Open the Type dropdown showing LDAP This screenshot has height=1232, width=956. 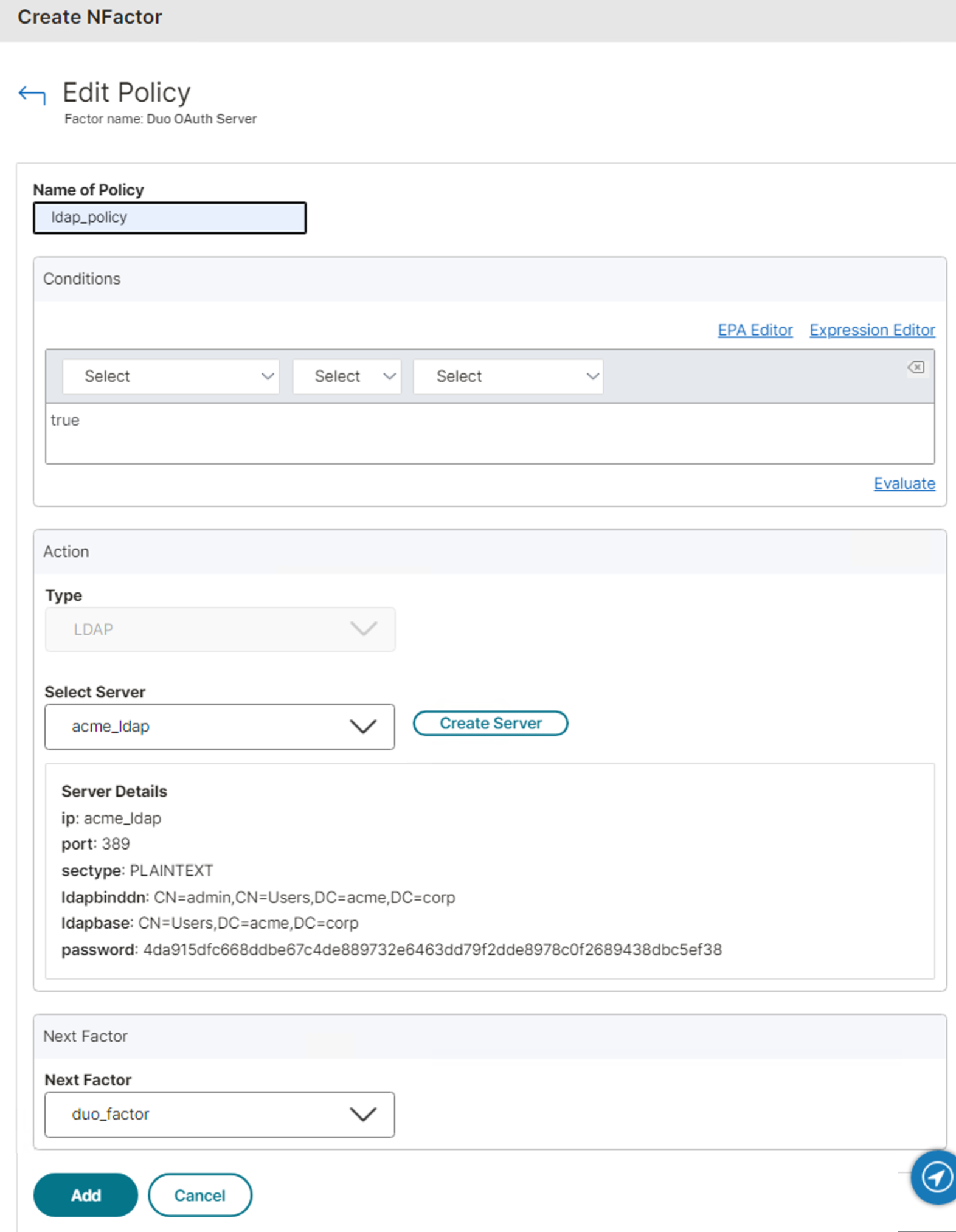point(220,629)
